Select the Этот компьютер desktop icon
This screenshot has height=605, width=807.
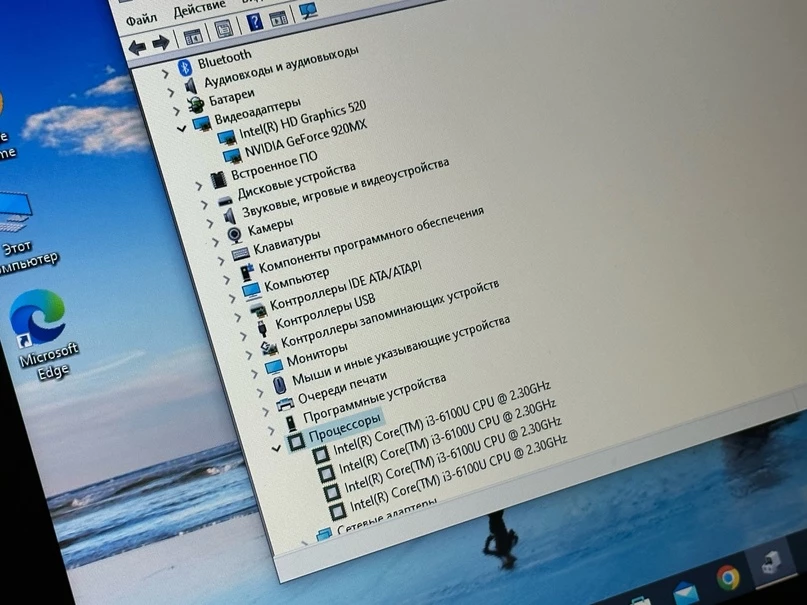click(x=22, y=233)
